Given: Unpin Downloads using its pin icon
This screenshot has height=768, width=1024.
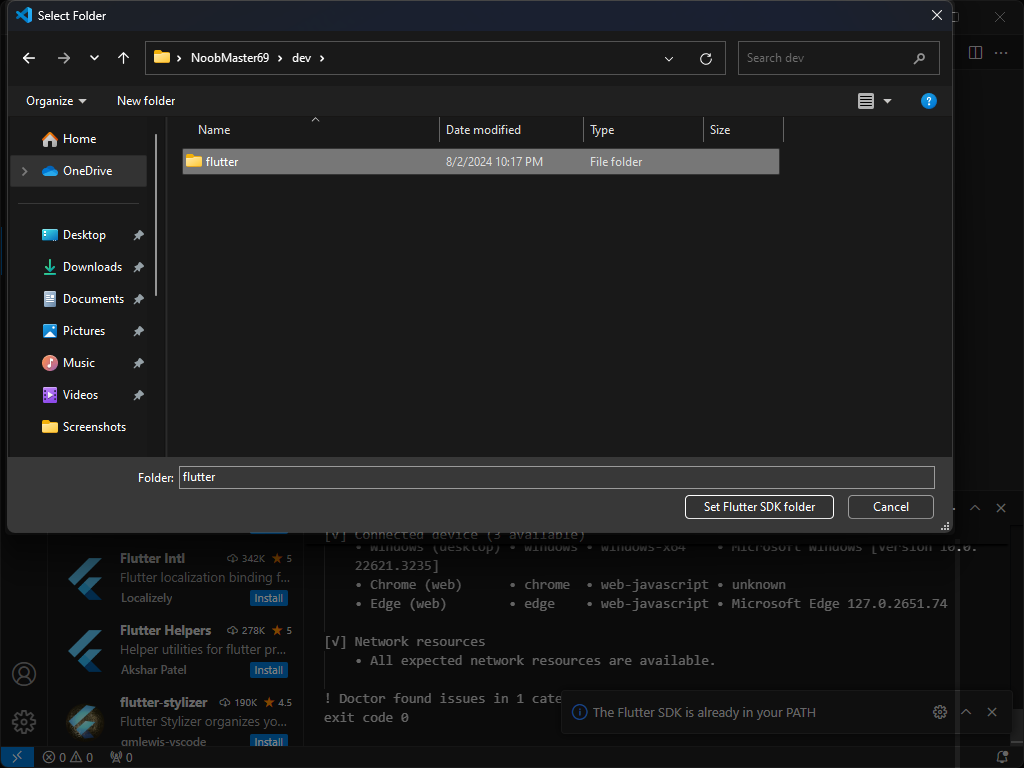Looking at the screenshot, I should (x=138, y=267).
